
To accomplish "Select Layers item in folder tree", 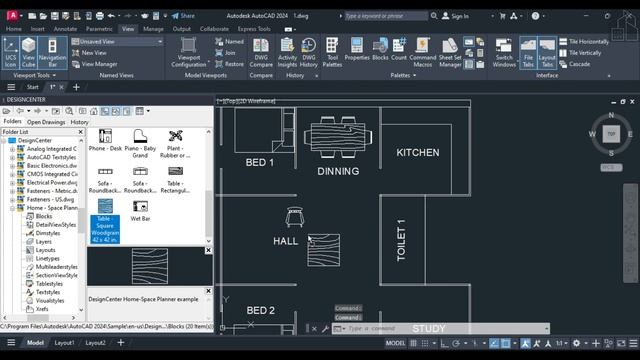I will click(x=43, y=242).
